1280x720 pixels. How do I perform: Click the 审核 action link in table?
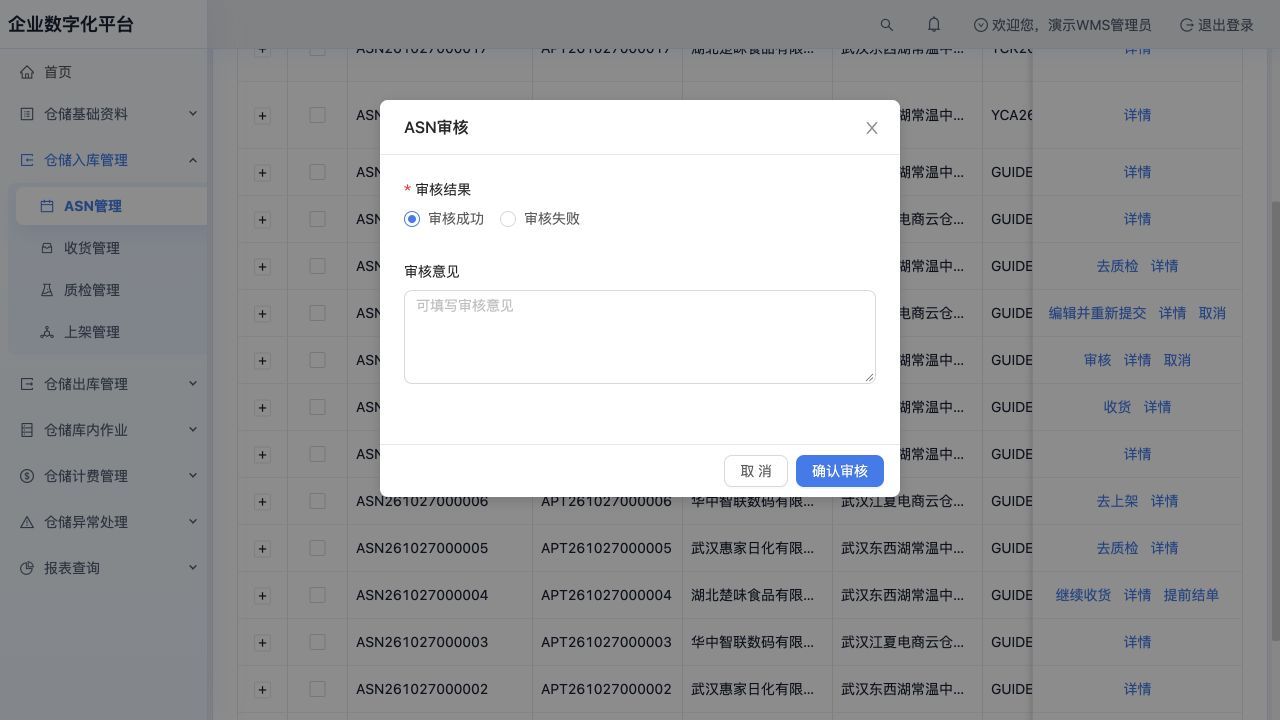[1097, 360]
